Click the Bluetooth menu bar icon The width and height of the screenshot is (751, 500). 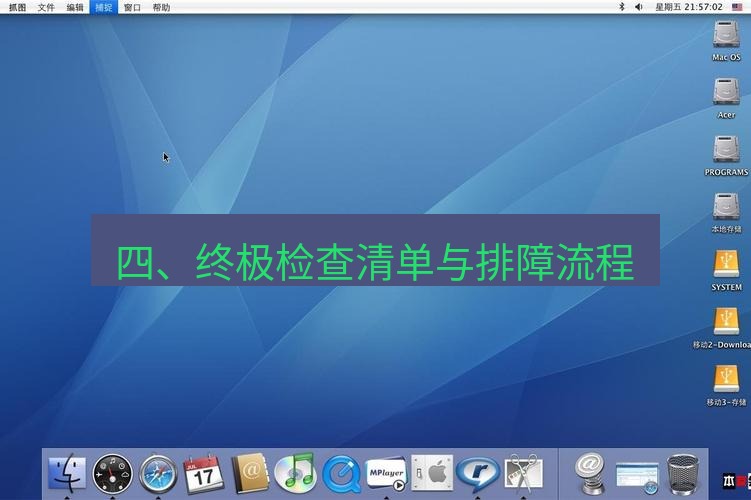[x=622, y=7]
